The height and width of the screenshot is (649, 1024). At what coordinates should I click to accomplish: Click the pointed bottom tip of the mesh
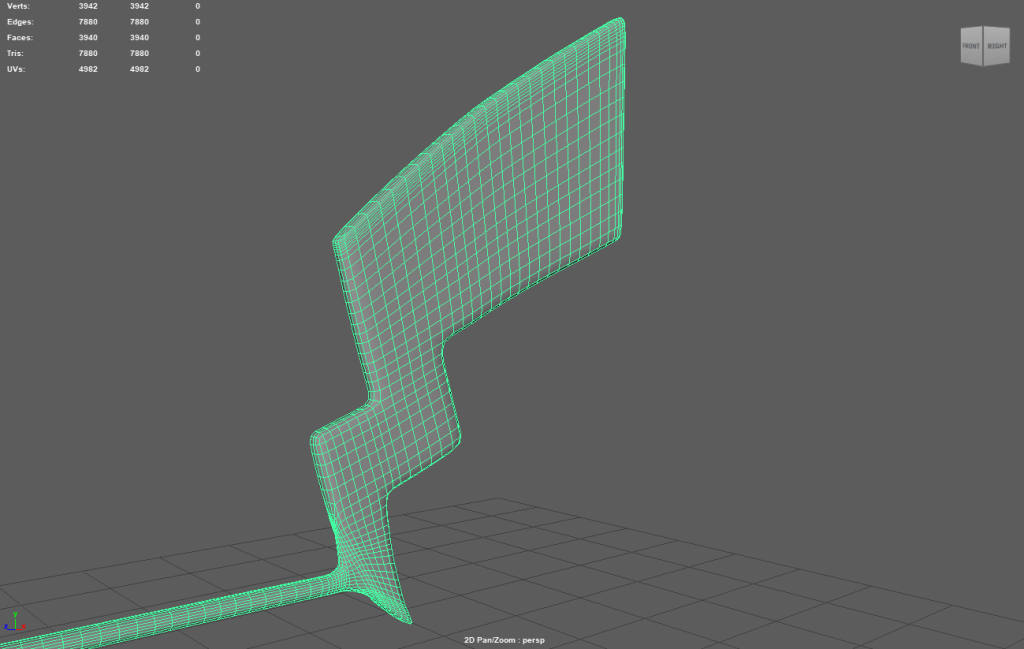[406, 621]
